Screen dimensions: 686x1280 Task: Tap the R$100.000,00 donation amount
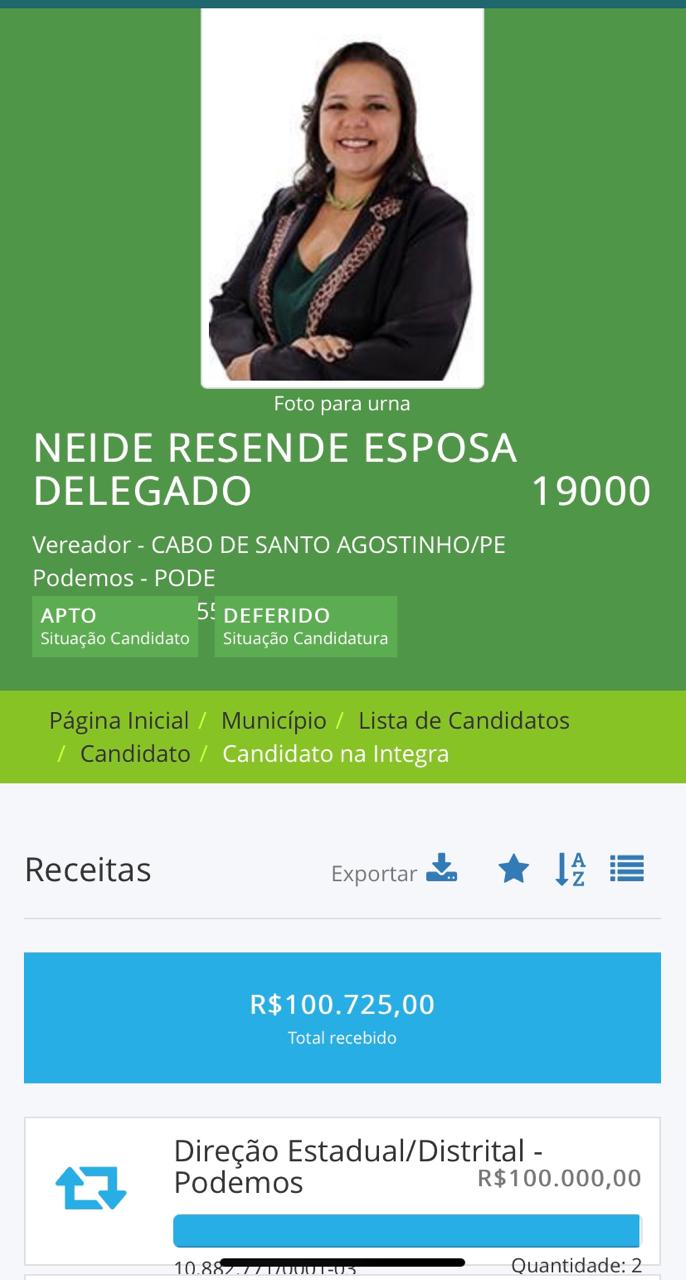click(559, 1178)
